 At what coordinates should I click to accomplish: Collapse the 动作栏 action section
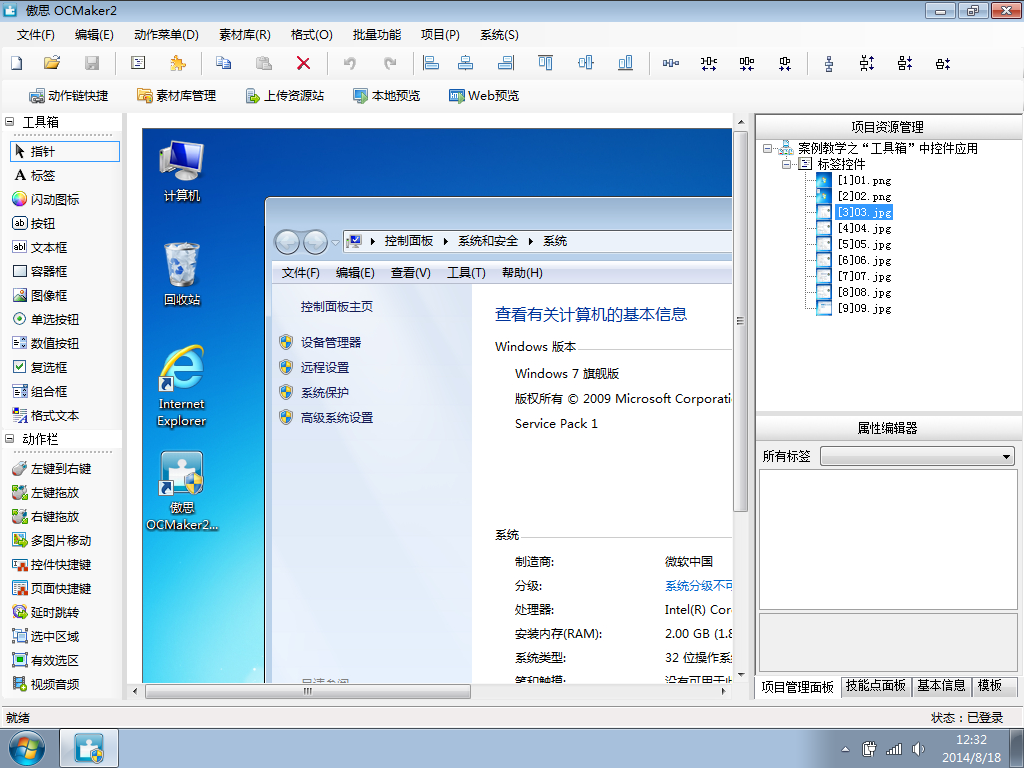point(10,439)
